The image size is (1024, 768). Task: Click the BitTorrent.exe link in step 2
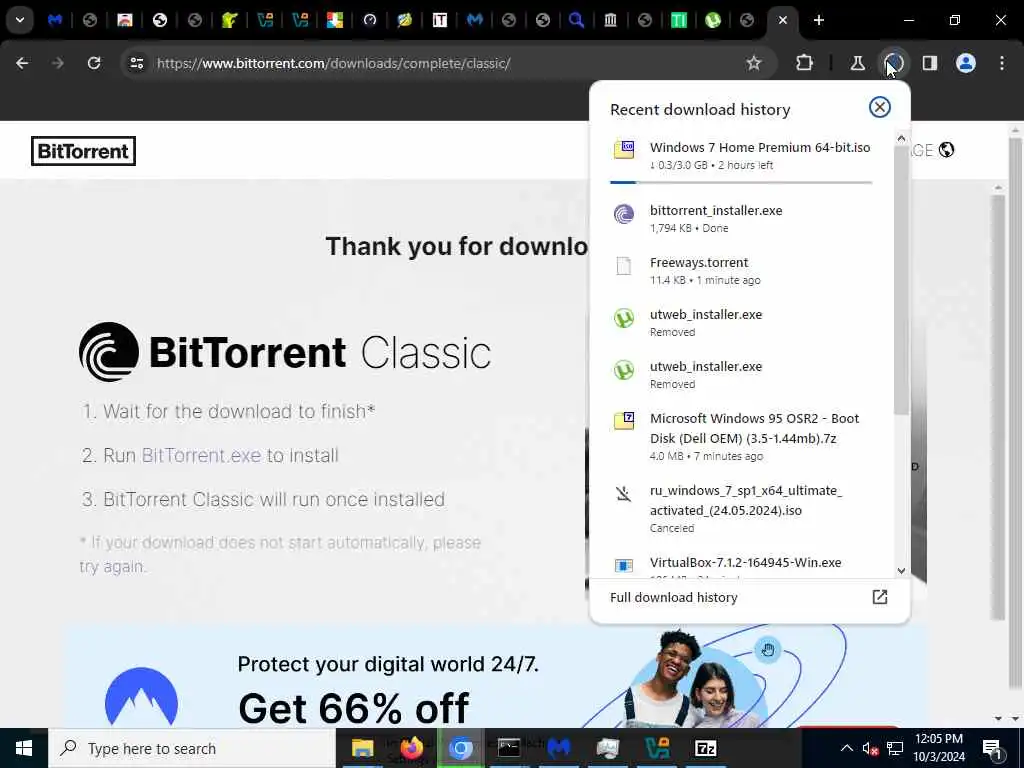point(201,455)
